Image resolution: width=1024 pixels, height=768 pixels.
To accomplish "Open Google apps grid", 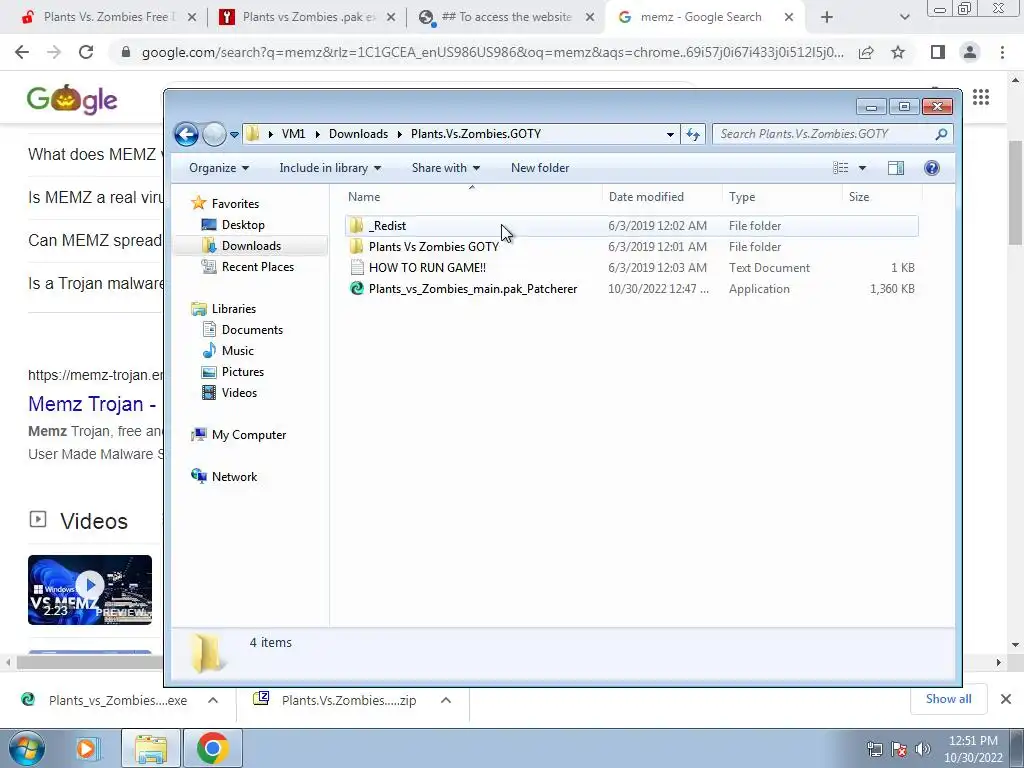I will 981,98.
